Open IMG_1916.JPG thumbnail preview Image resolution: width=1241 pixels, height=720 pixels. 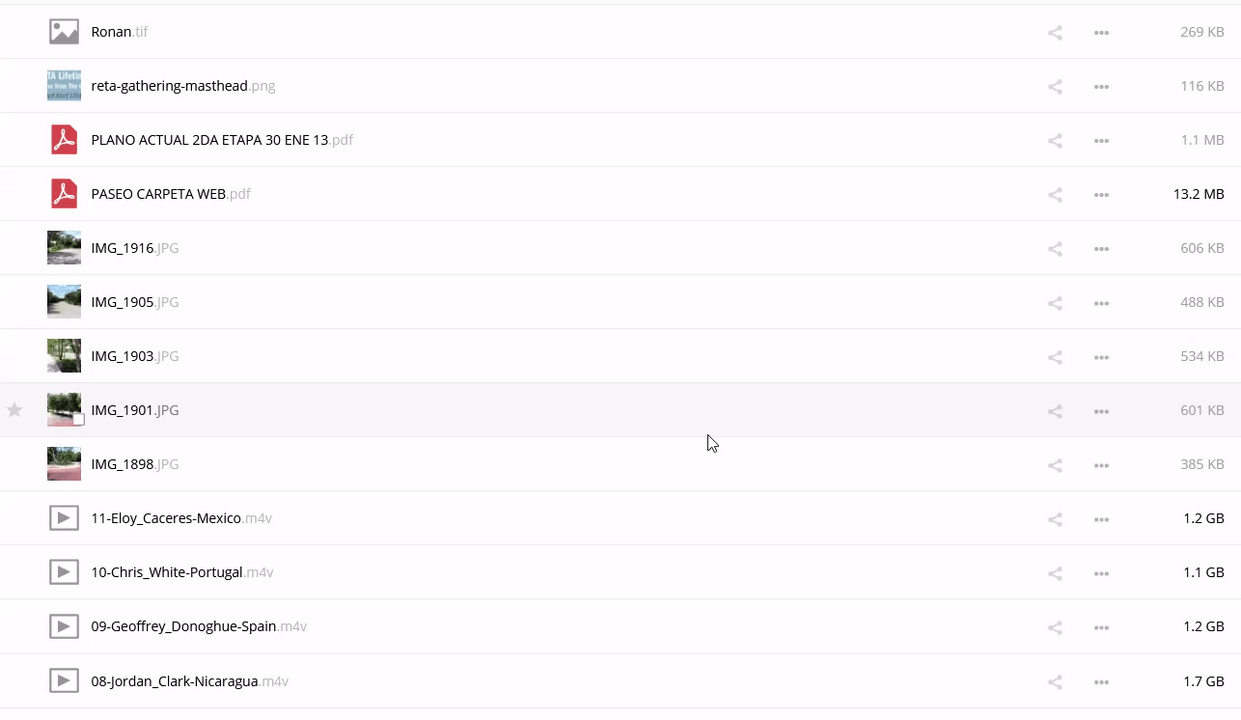(64, 248)
